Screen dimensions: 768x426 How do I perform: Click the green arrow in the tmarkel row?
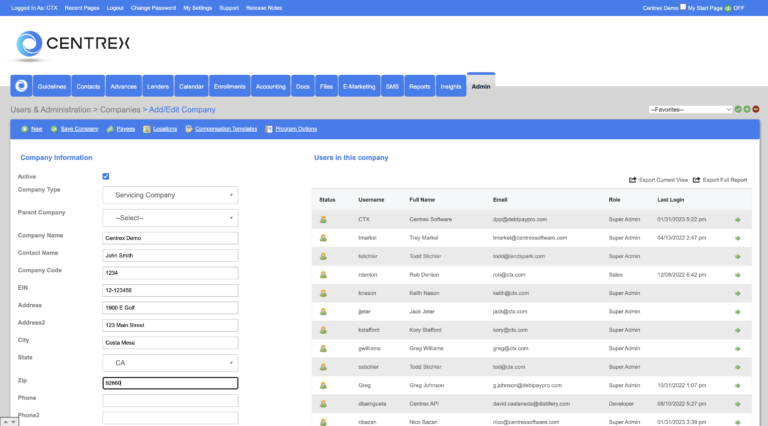pyautogui.click(x=738, y=238)
